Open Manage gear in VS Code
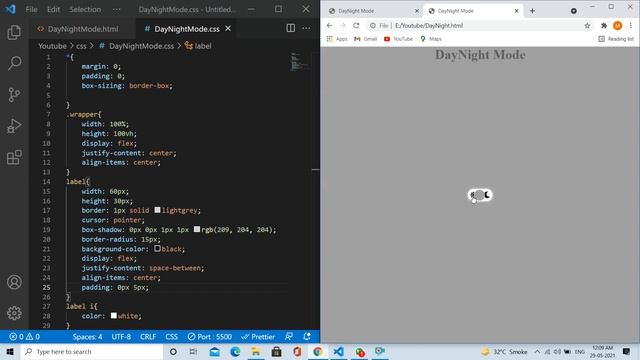Screen dimensions: 640x360 tap(14, 313)
